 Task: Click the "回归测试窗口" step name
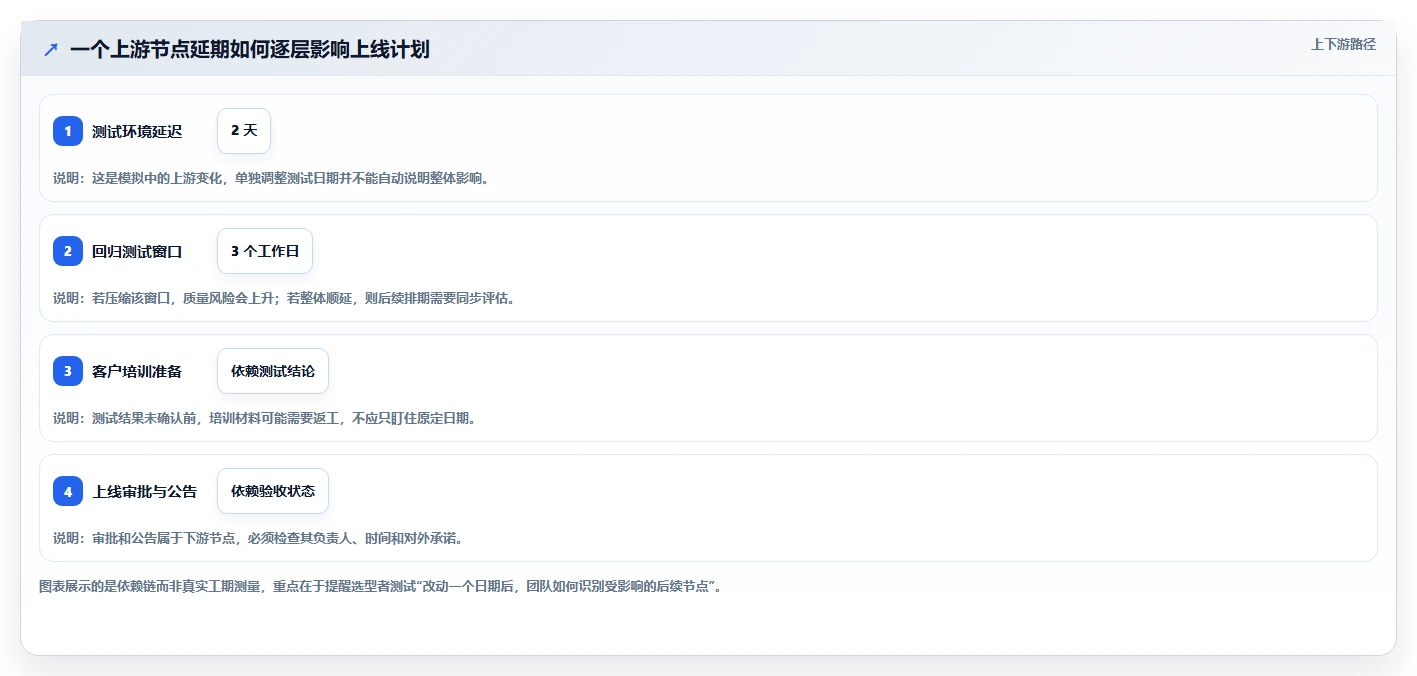click(137, 251)
